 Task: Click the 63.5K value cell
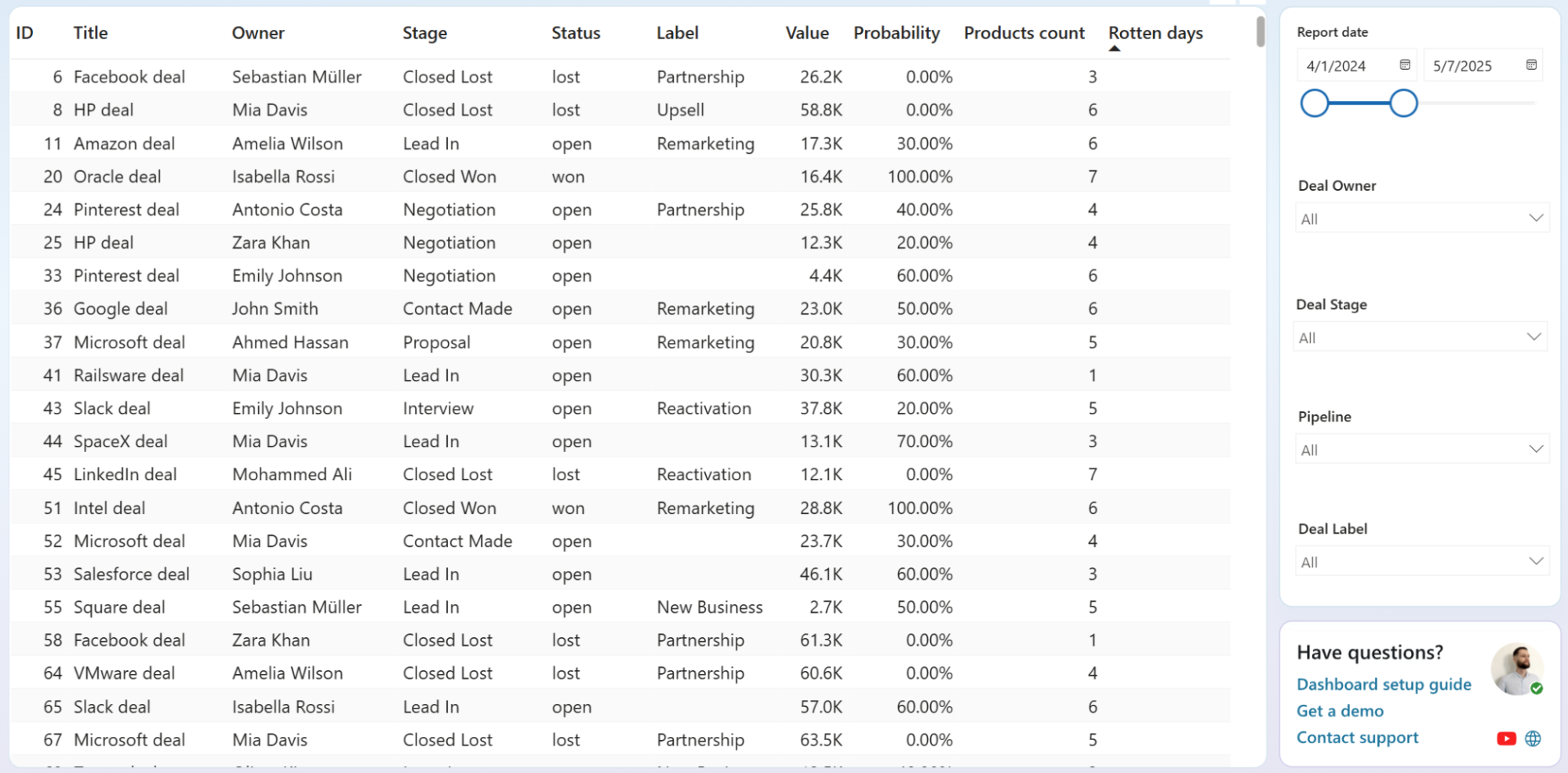click(x=820, y=740)
